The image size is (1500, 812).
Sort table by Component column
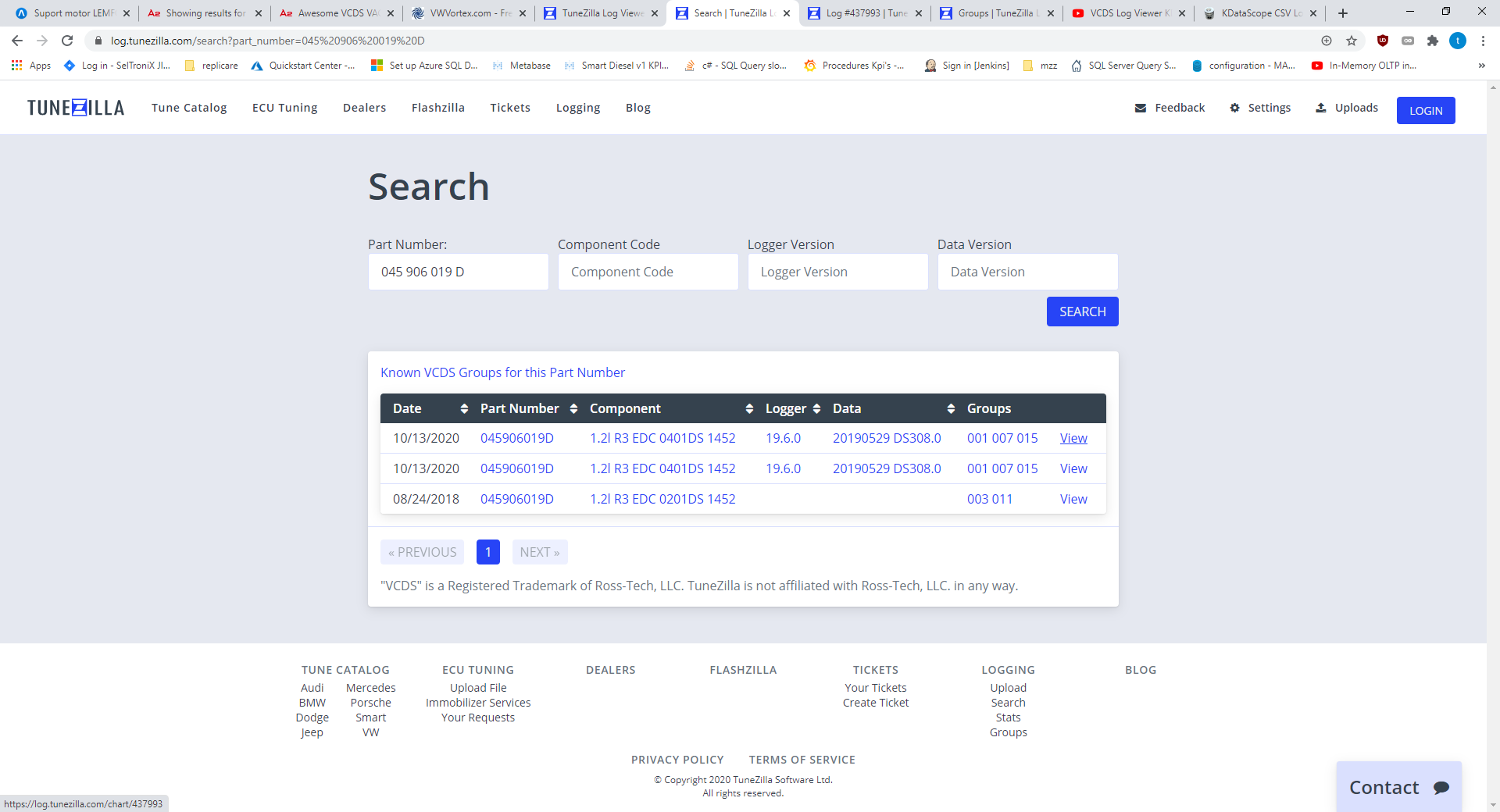point(749,408)
